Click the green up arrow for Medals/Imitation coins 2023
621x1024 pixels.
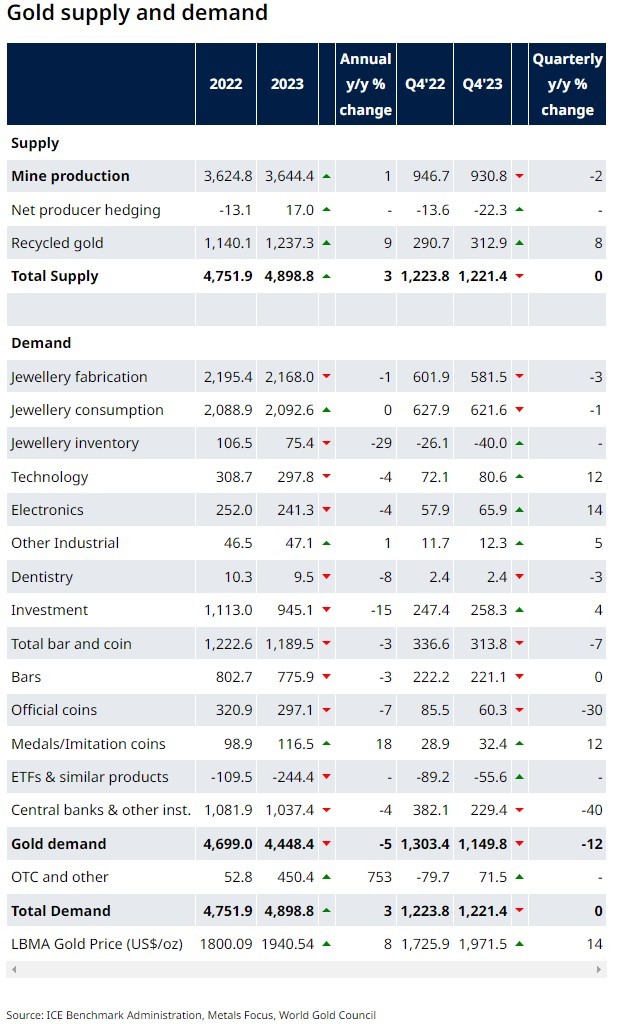pyautogui.click(x=326, y=743)
